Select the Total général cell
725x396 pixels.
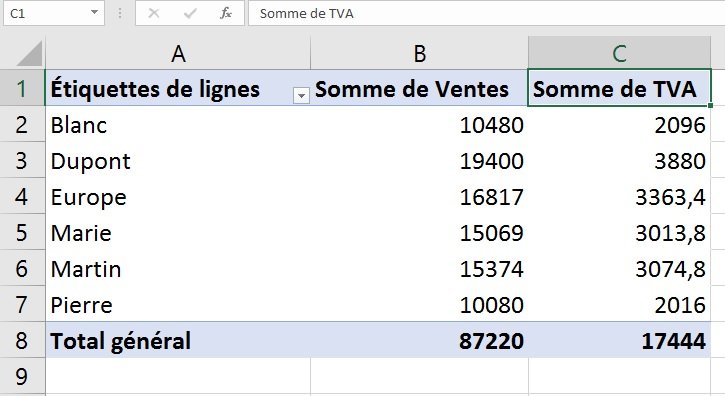pyautogui.click(x=178, y=340)
